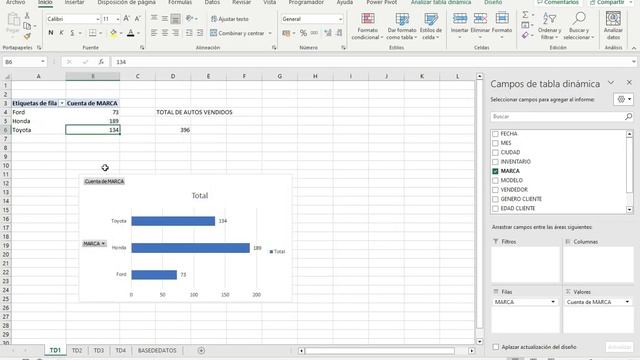Click the Honda bar in chart
The image size is (640, 360).
pos(191,248)
